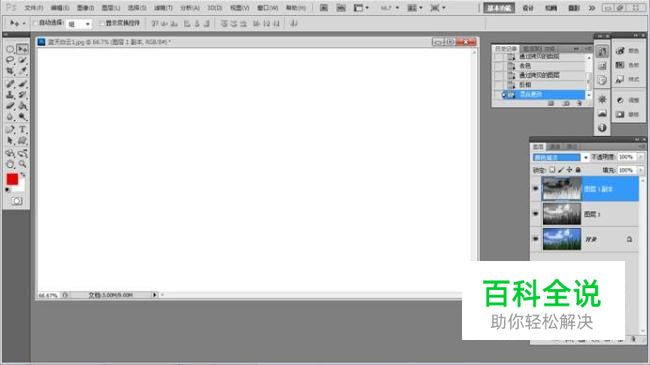The width and height of the screenshot is (650, 365).
Task: Swap foreground and background colors
Action: (x=23, y=175)
